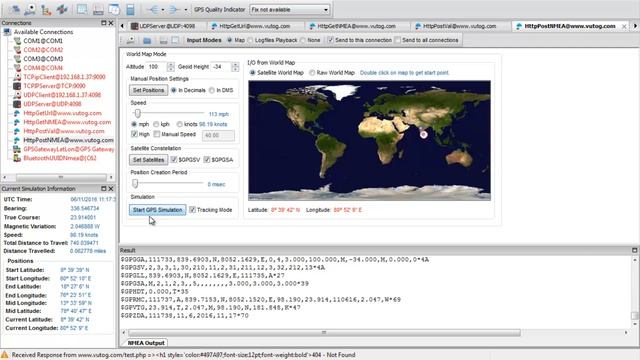The width and height of the screenshot is (640, 360).
Task: Enable Send to all connections
Action: pos(398,40)
